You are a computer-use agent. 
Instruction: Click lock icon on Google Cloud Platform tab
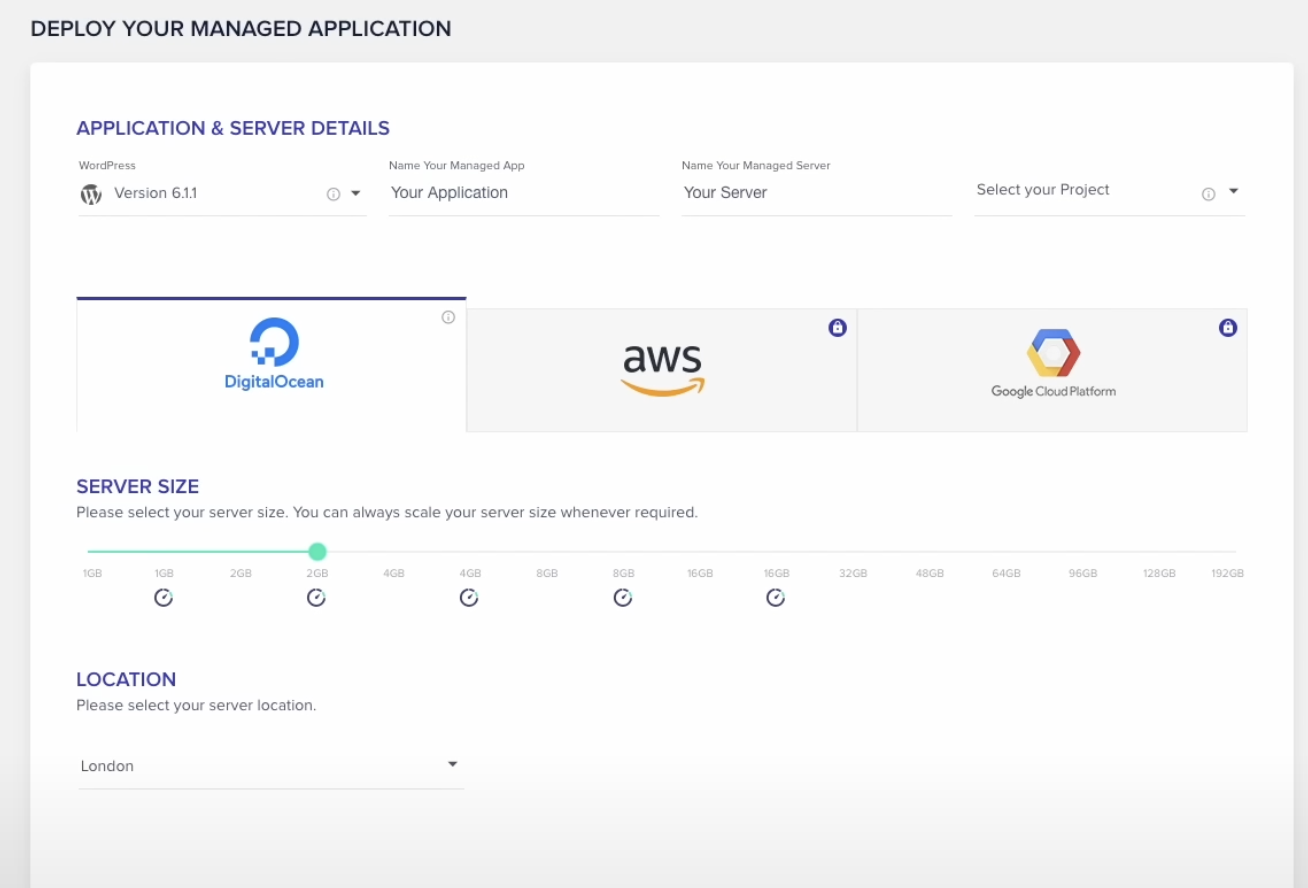pyautogui.click(x=1228, y=327)
